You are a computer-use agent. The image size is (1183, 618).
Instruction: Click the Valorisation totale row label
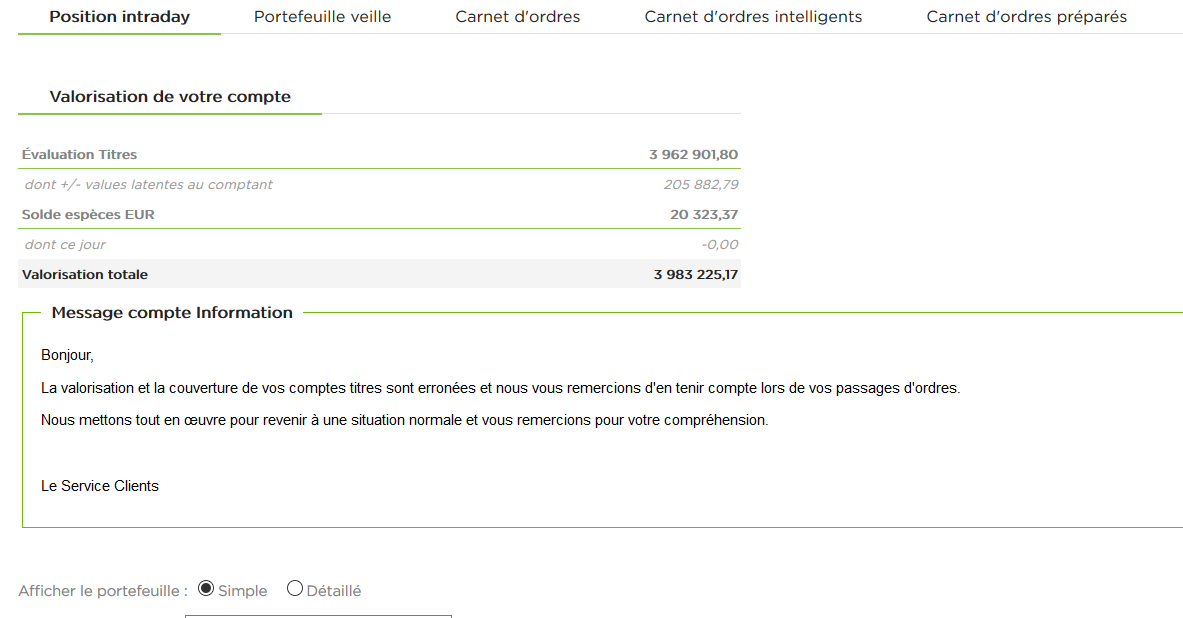[85, 275]
